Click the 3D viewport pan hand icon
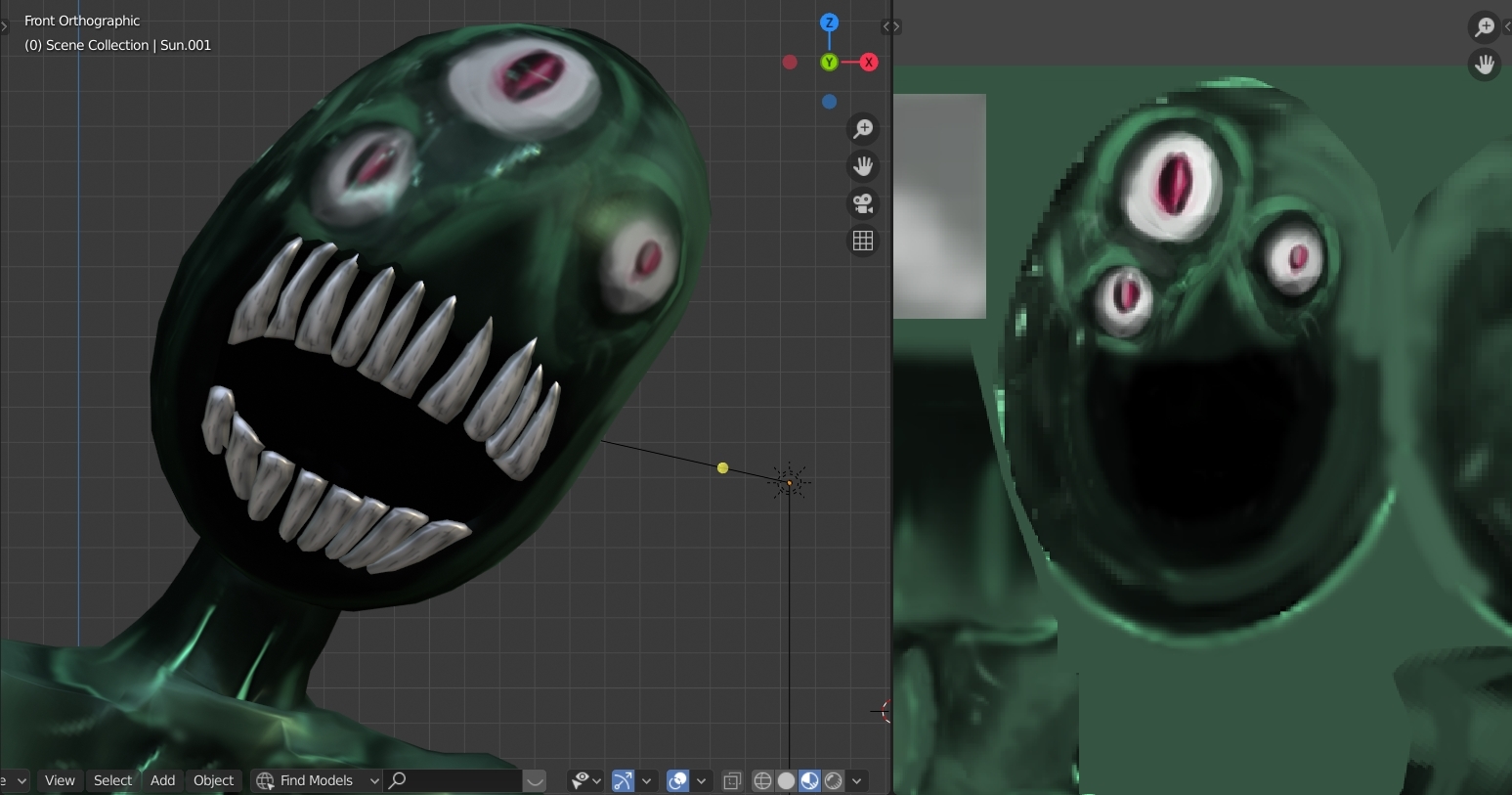Viewport: 1512px width, 795px height. coord(863,166)
